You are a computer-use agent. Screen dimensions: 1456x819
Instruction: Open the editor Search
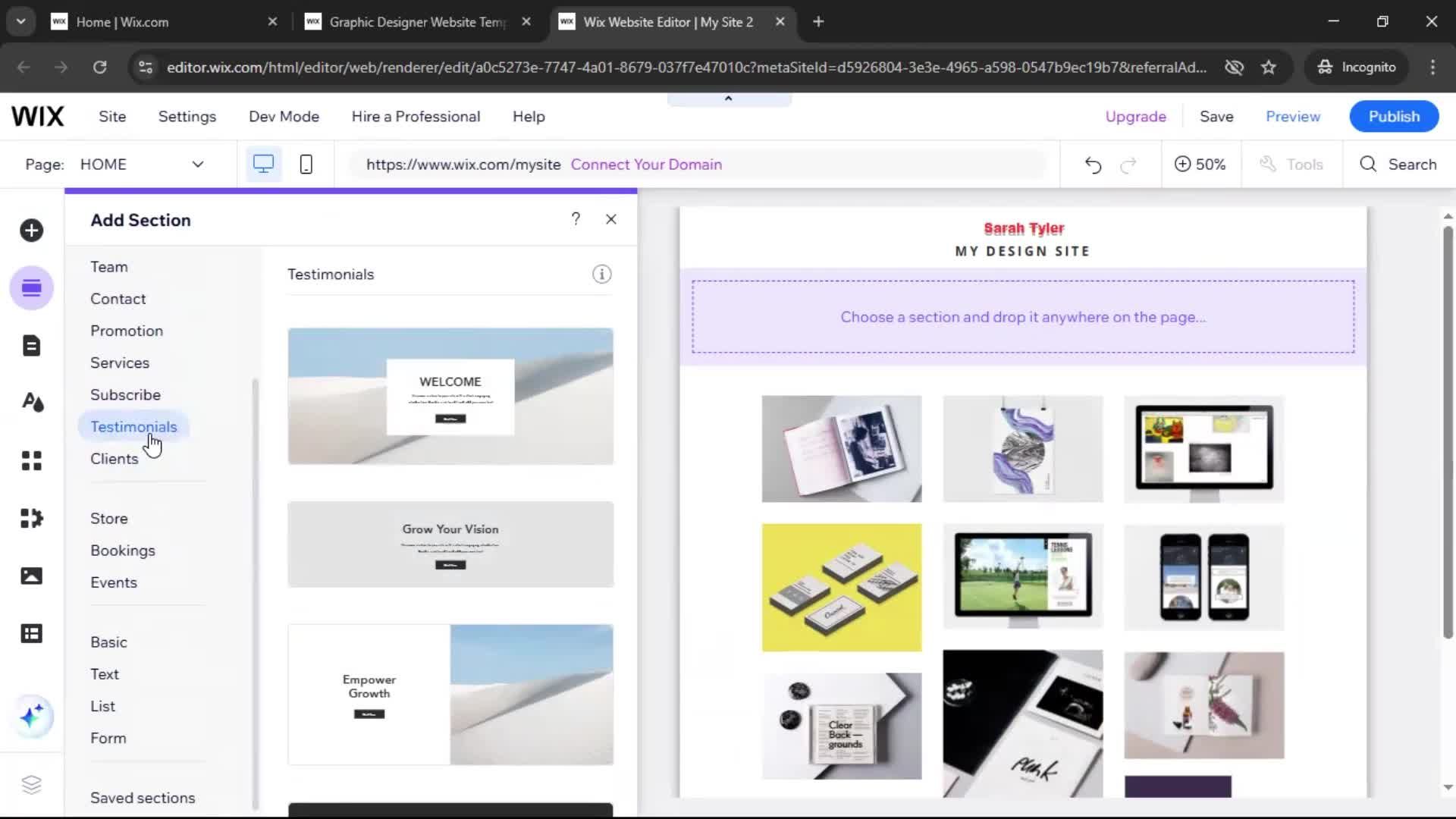(1398, 165)
